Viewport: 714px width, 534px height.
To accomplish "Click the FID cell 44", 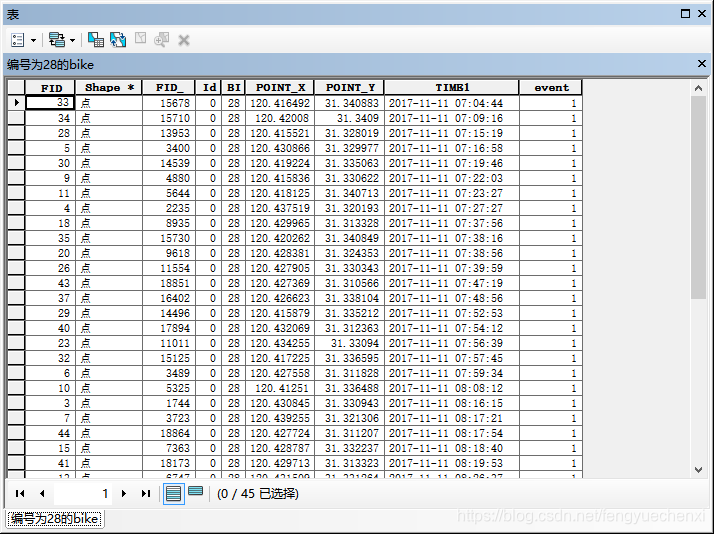I will (x=50, y=433).
